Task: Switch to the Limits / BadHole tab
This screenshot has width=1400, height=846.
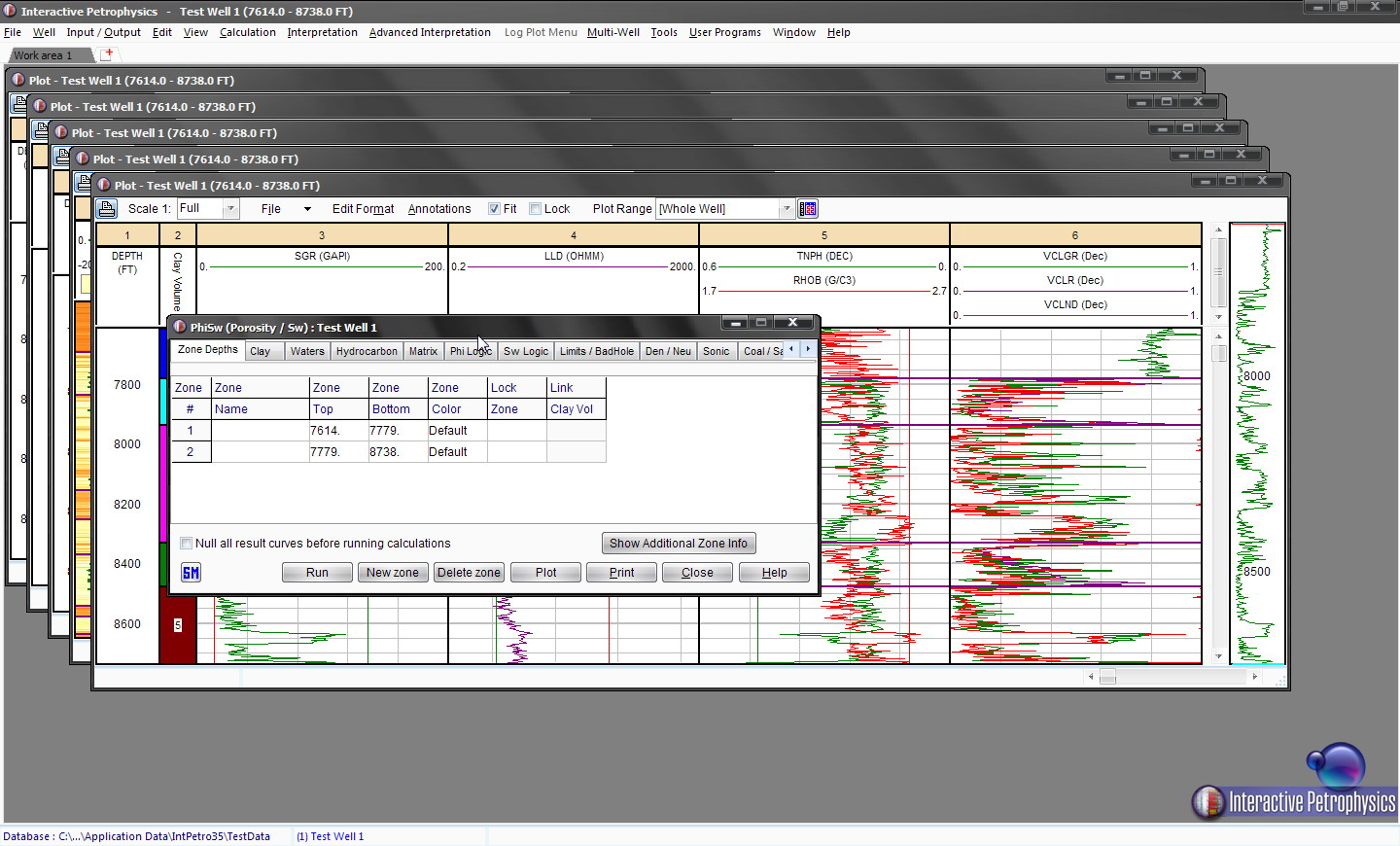Action: coord(597,352)
